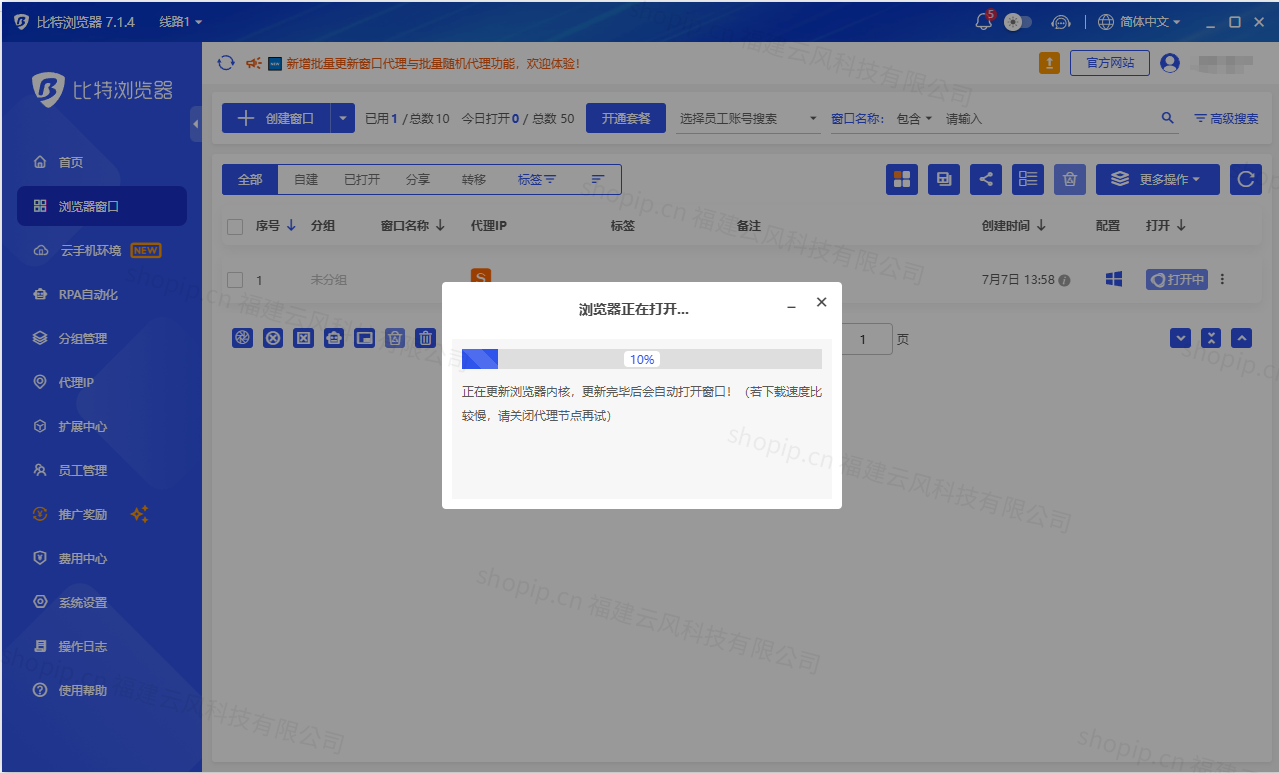1279x773 pixels.
Task: Click the trash delete icon in bottom toolbar
Action: (426, 338)
